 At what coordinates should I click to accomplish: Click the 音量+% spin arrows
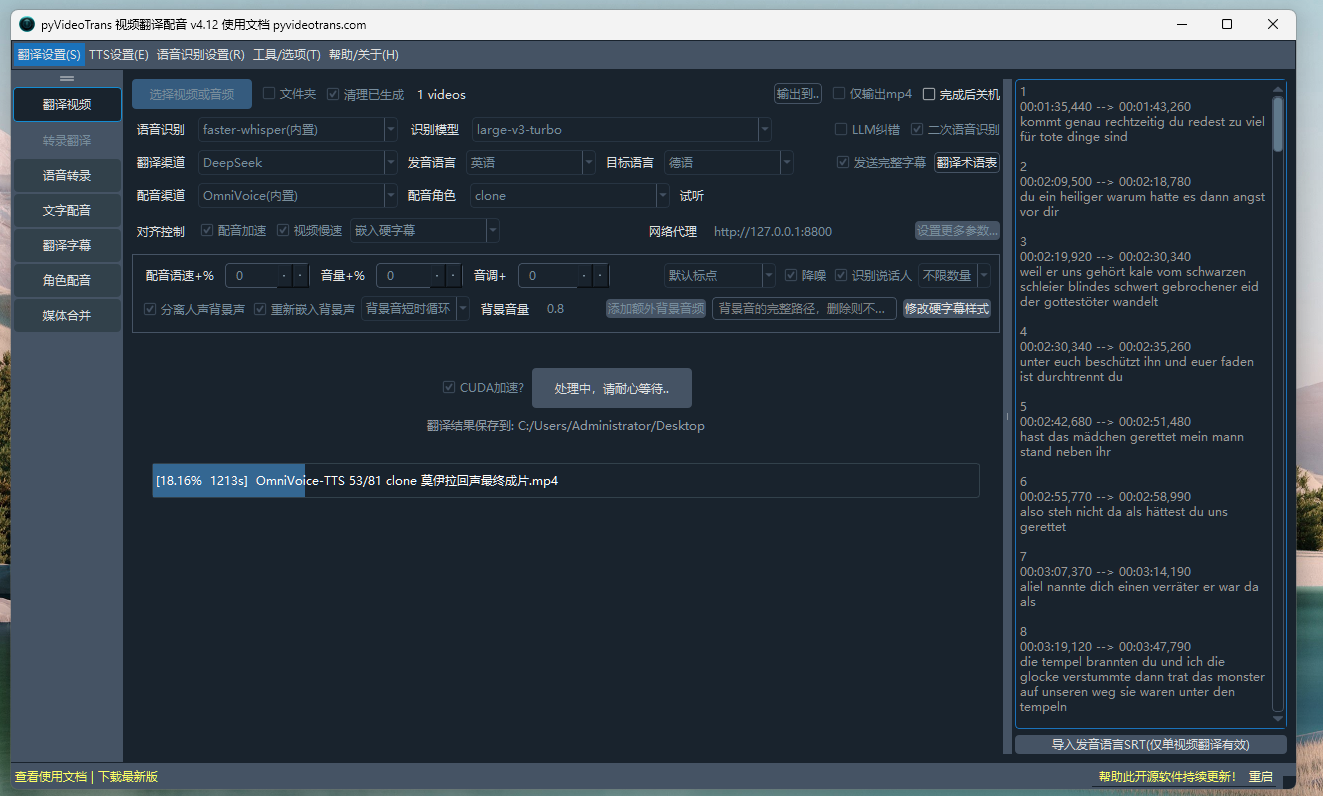coord(447,275)
